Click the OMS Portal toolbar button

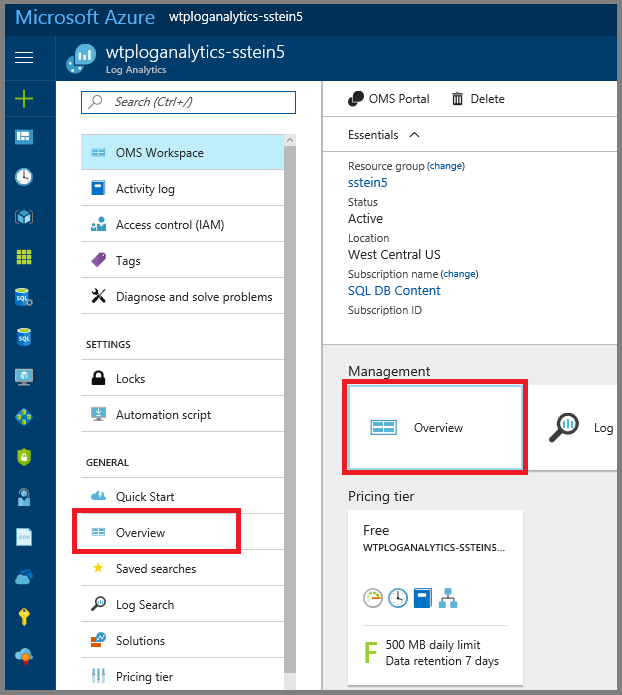389,99
